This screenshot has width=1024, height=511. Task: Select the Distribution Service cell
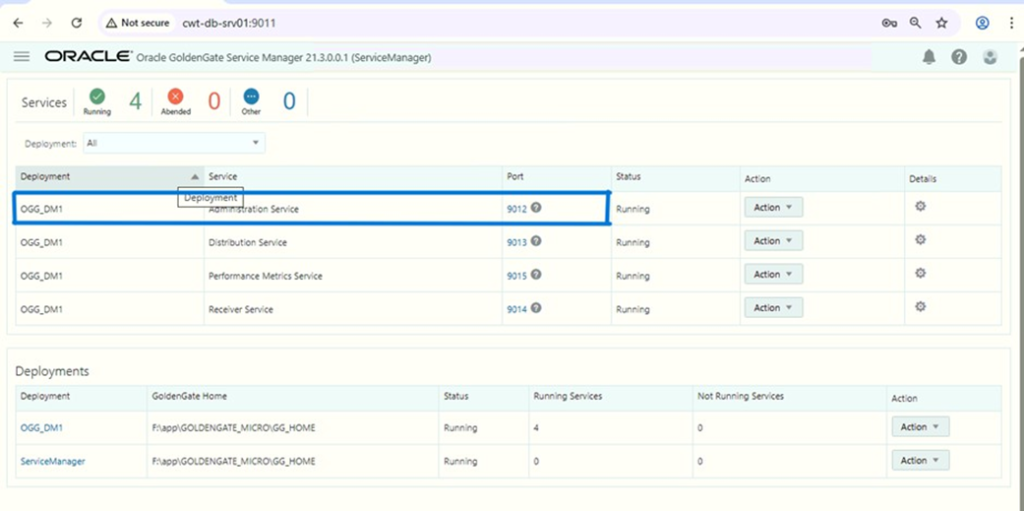click(353, 242)
